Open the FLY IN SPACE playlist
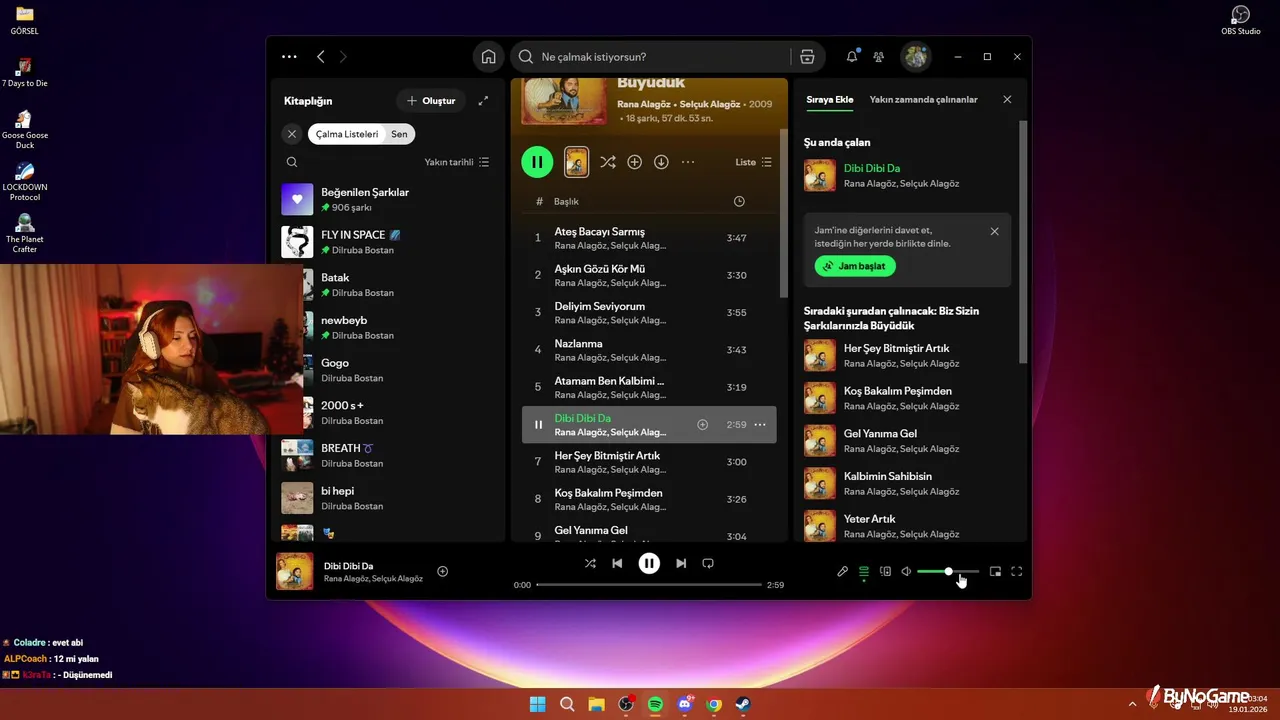This screenshot has height=720, width=1280. (388, 242)
